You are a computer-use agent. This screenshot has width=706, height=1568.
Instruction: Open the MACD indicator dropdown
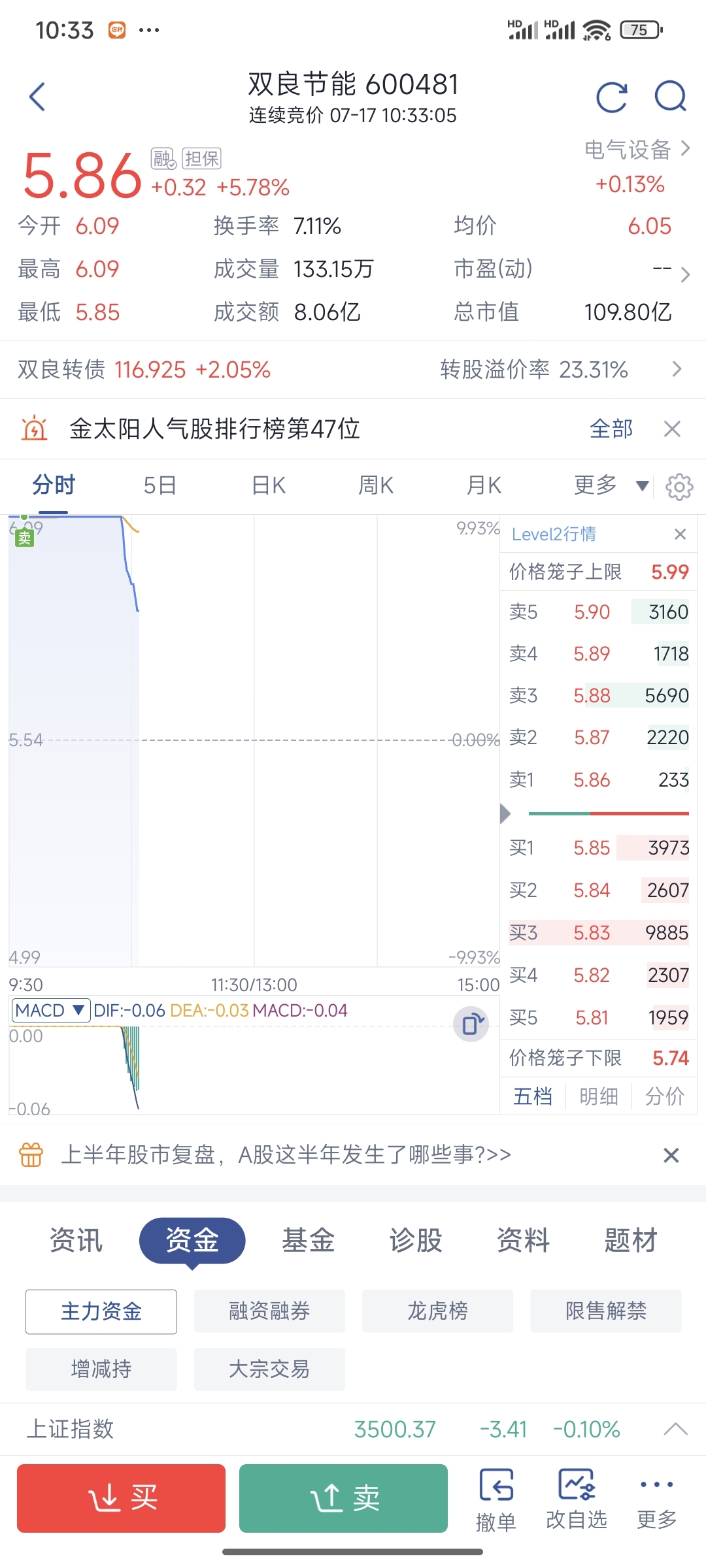pyautogui.click(x=50, y=1011)
